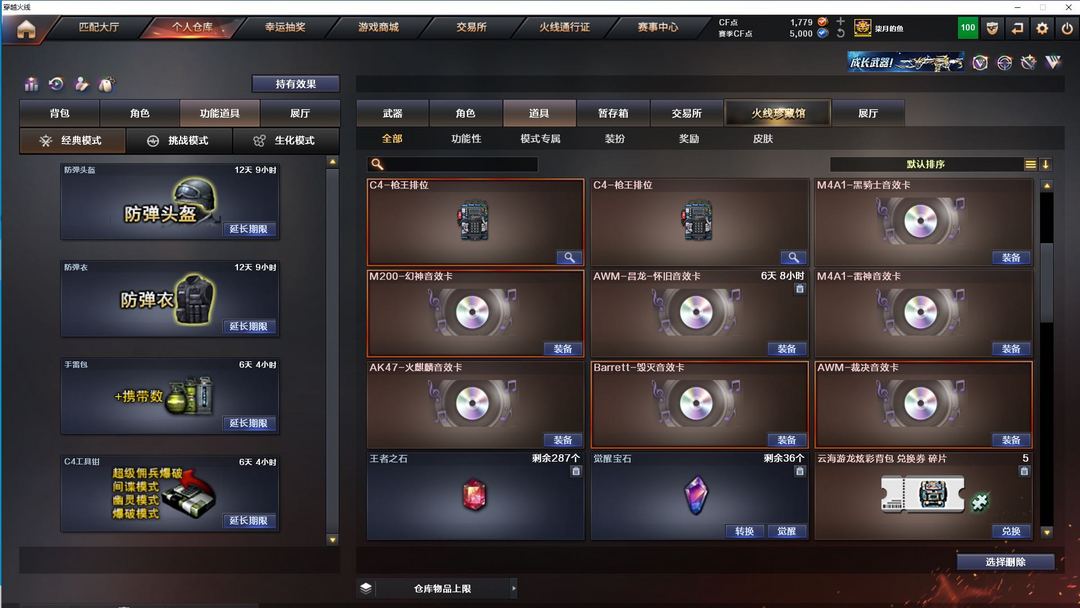Screen dimensions: 1080x608
Task: Switch to 挑战模式 mode toggle
Action: pyautogui.click(x=179, y=140)
